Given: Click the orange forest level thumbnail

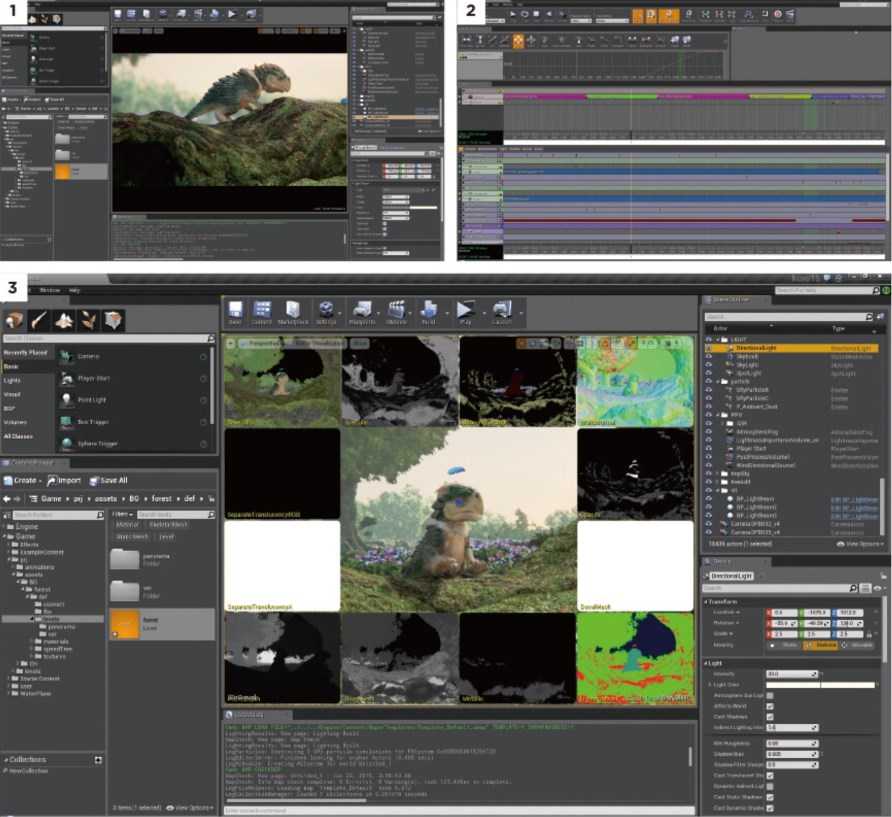Looking at the screenshot, I should tap(125, 624).
